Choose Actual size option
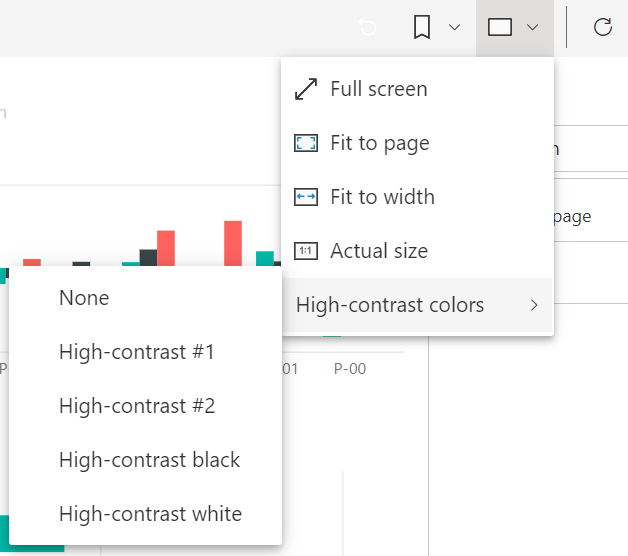 (x=418, y=251)
